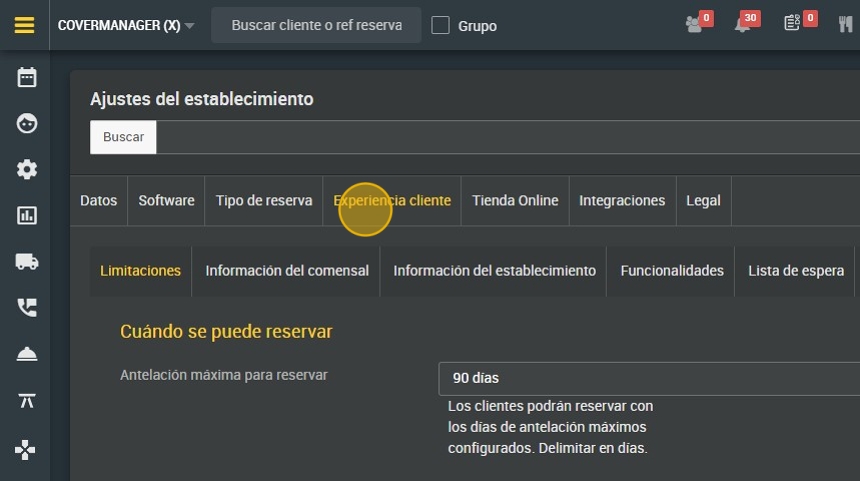Select the Limitaciones sub-tab
This screenshot has width=860, height=481.
pos(140,271)
